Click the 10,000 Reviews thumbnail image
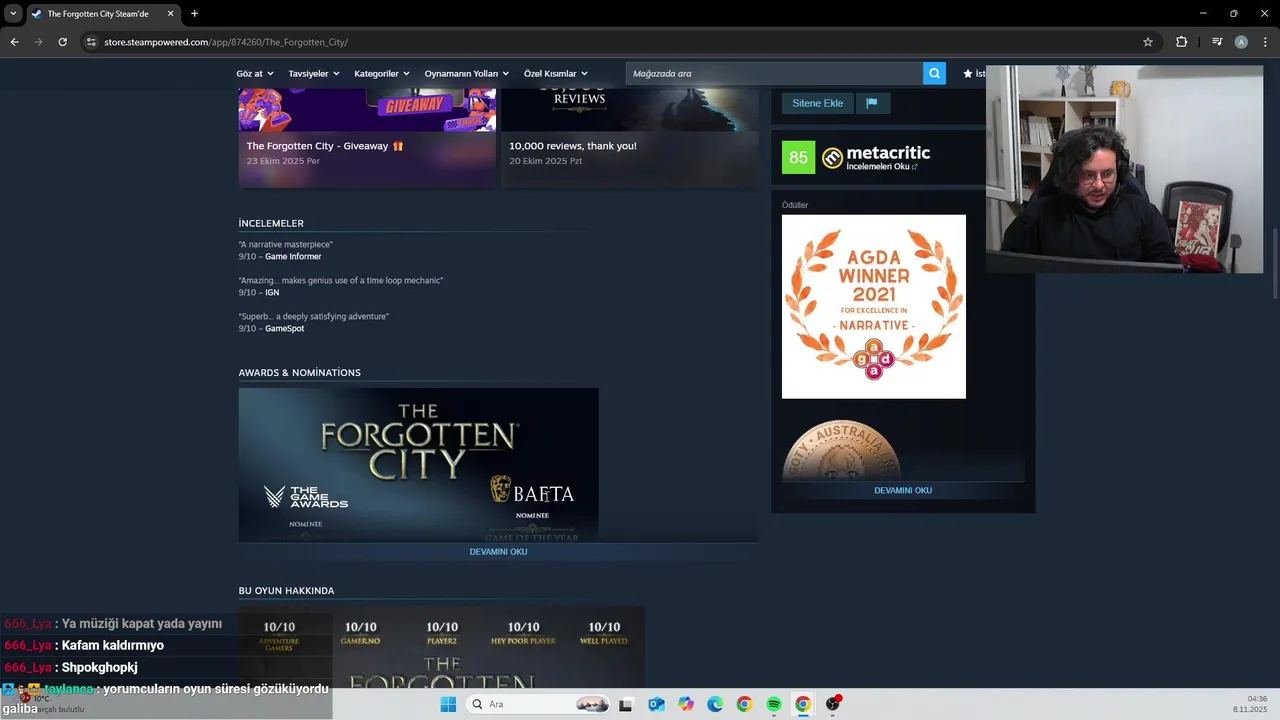The height and width of the screenshot is (720, 1280). tap(629, 109)
